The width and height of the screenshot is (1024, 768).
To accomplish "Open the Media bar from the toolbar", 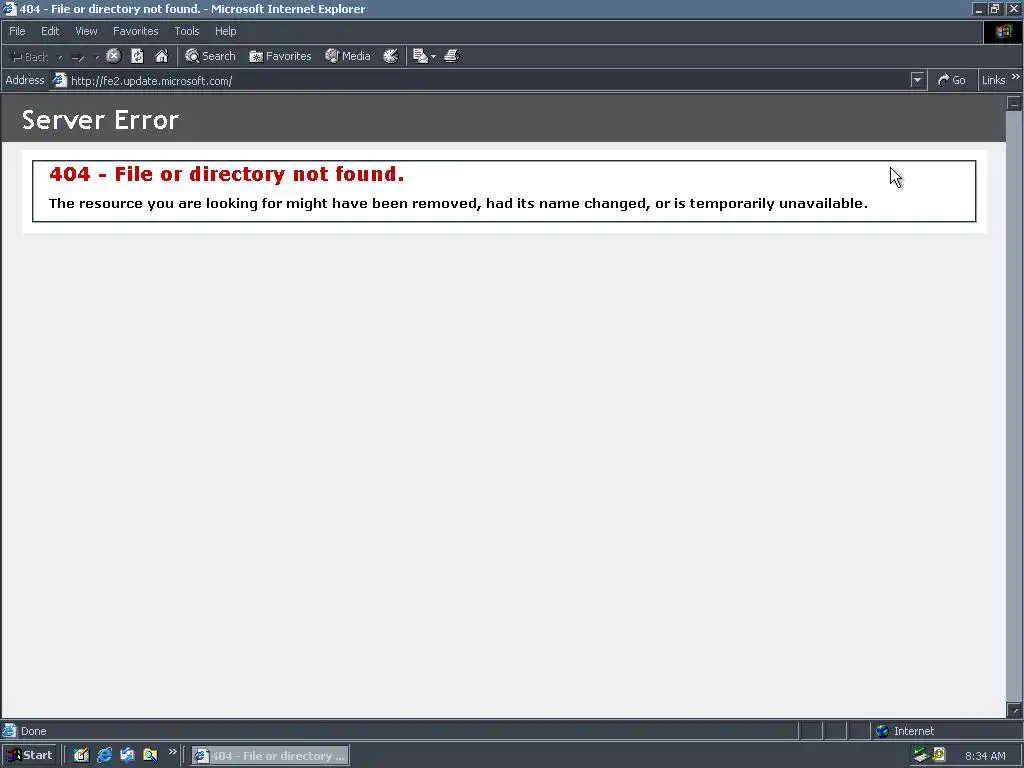I will [x=348, y=56].
